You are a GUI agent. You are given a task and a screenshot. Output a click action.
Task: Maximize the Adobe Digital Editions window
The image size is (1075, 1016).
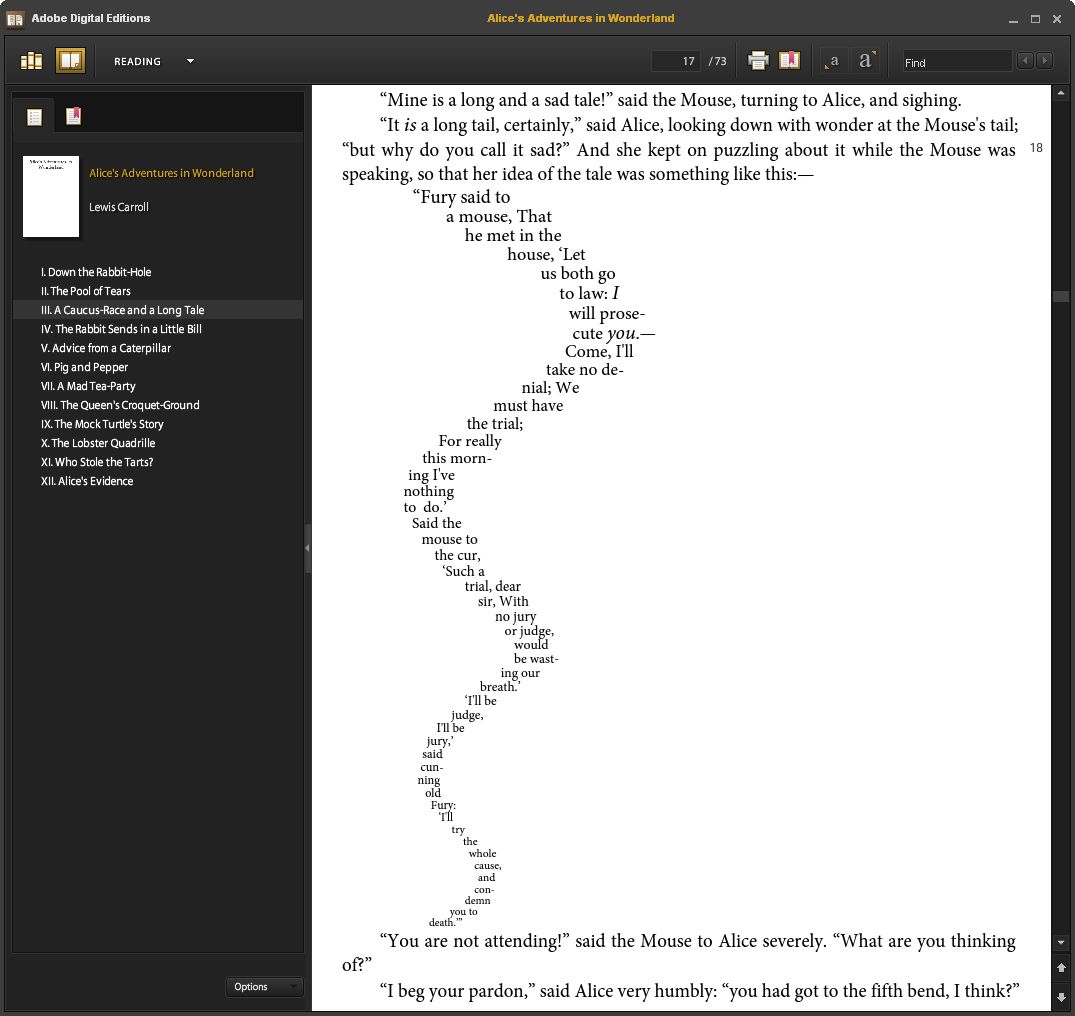click(1035, 19)
